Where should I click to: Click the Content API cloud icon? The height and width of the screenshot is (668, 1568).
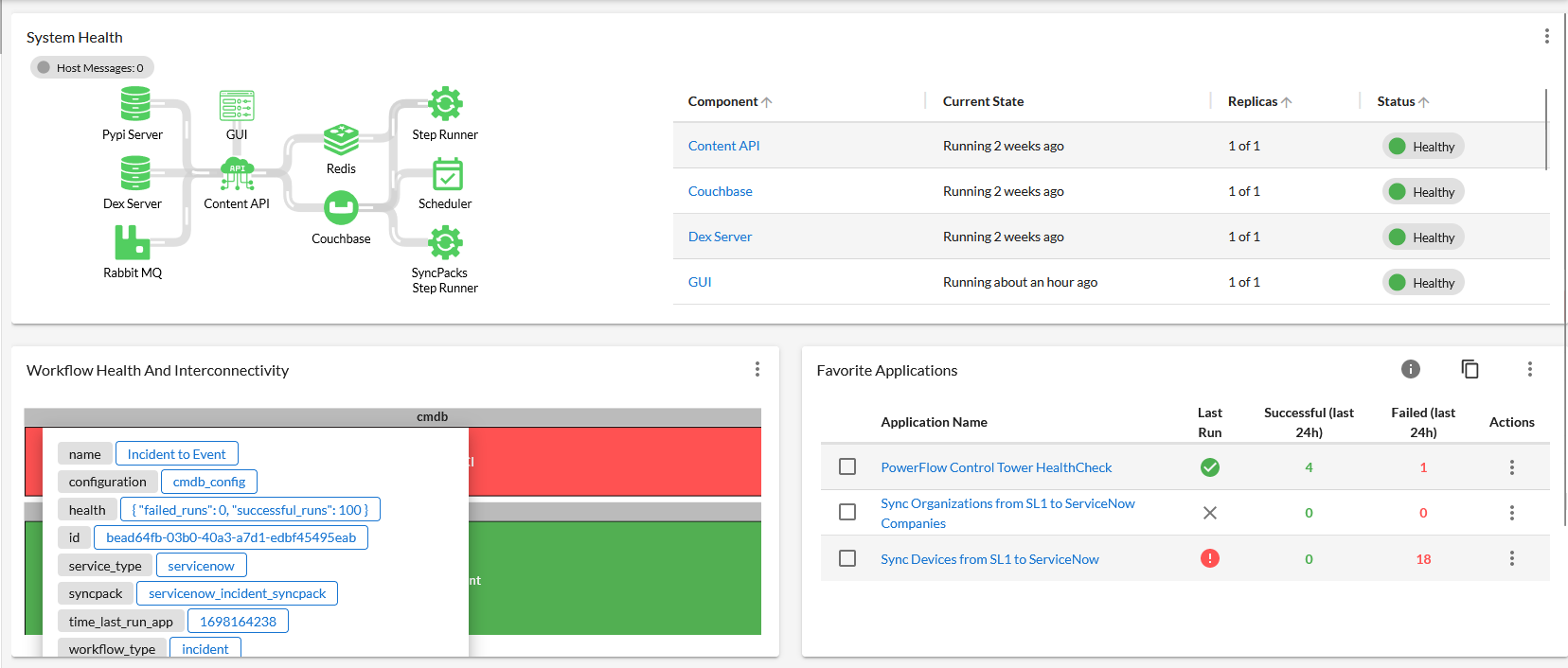coord(237,174)
